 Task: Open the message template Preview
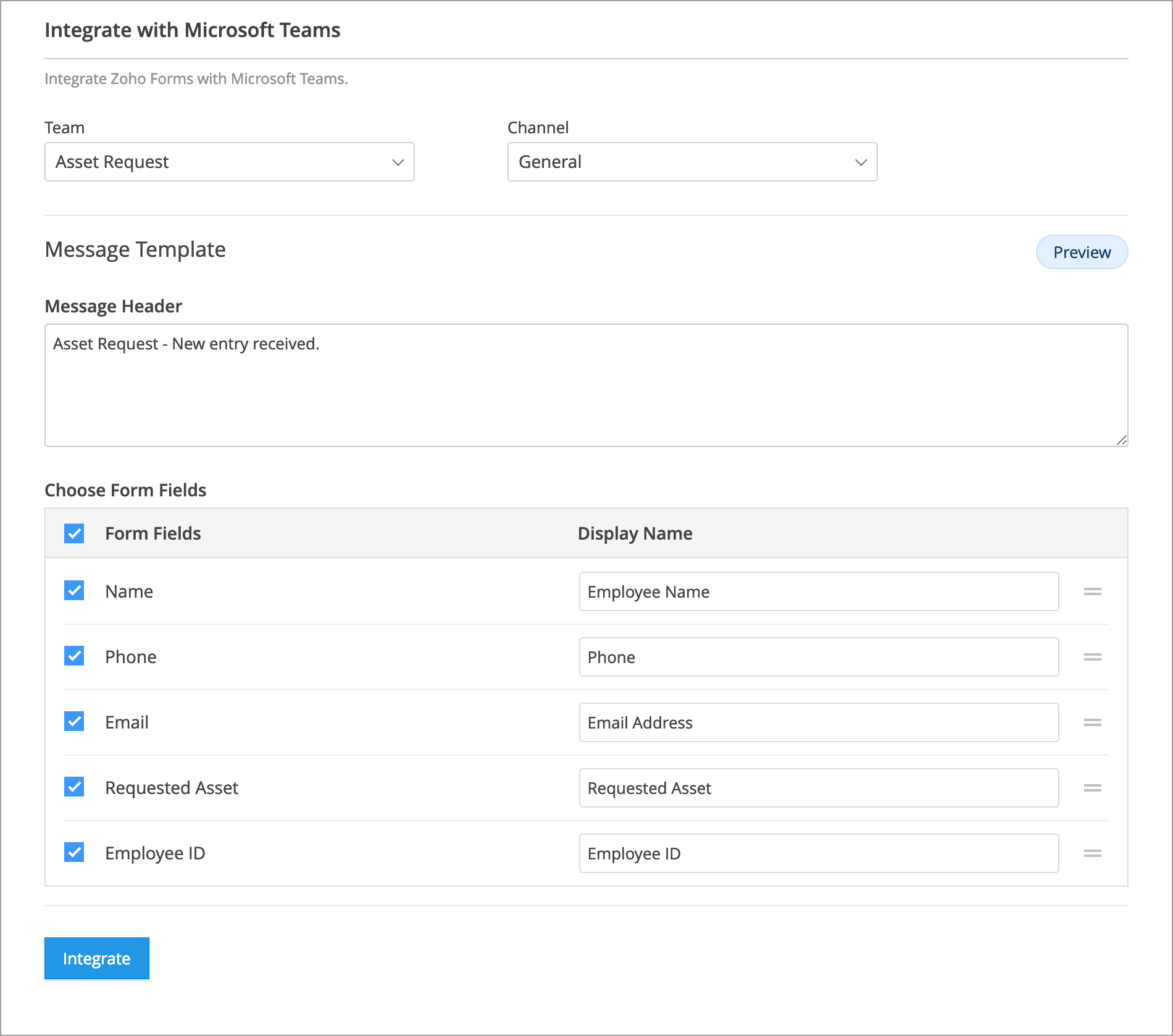(x=1081, y=252)
